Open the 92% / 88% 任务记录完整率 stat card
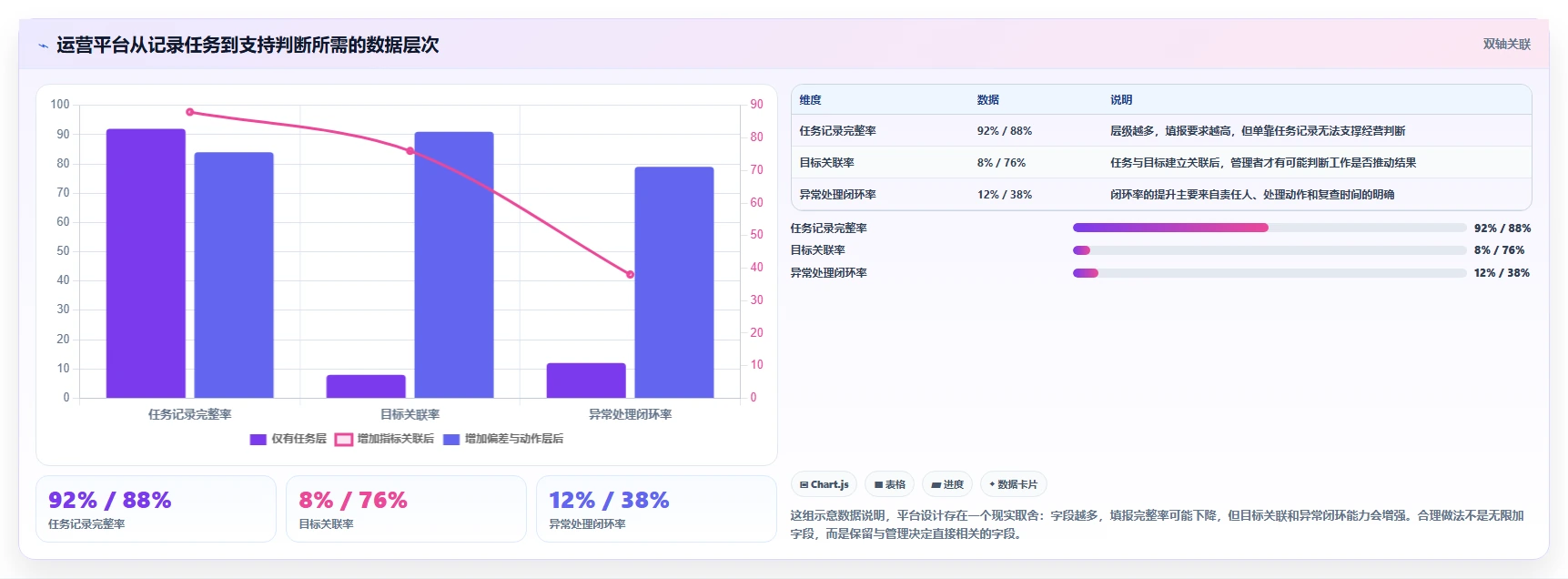The height and width of the screenshot is (579, 1568). 156,509
